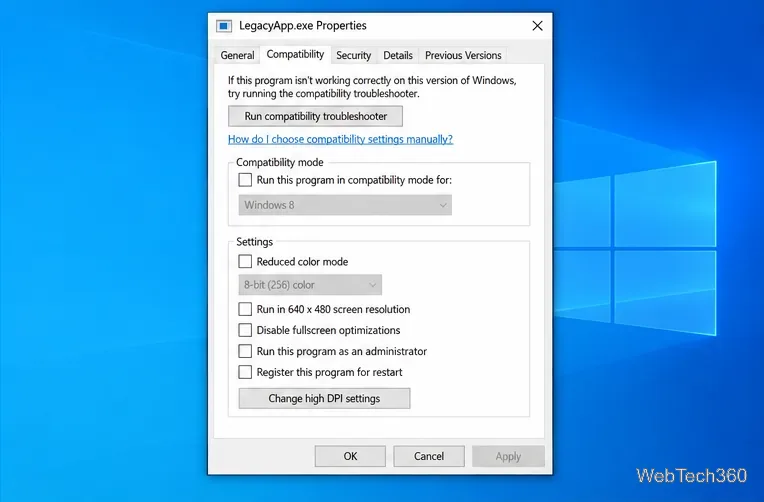Close the LegacyApp.exe Properties dialog
This screenshot has width=764, height=502.
[x=537, y=26]
